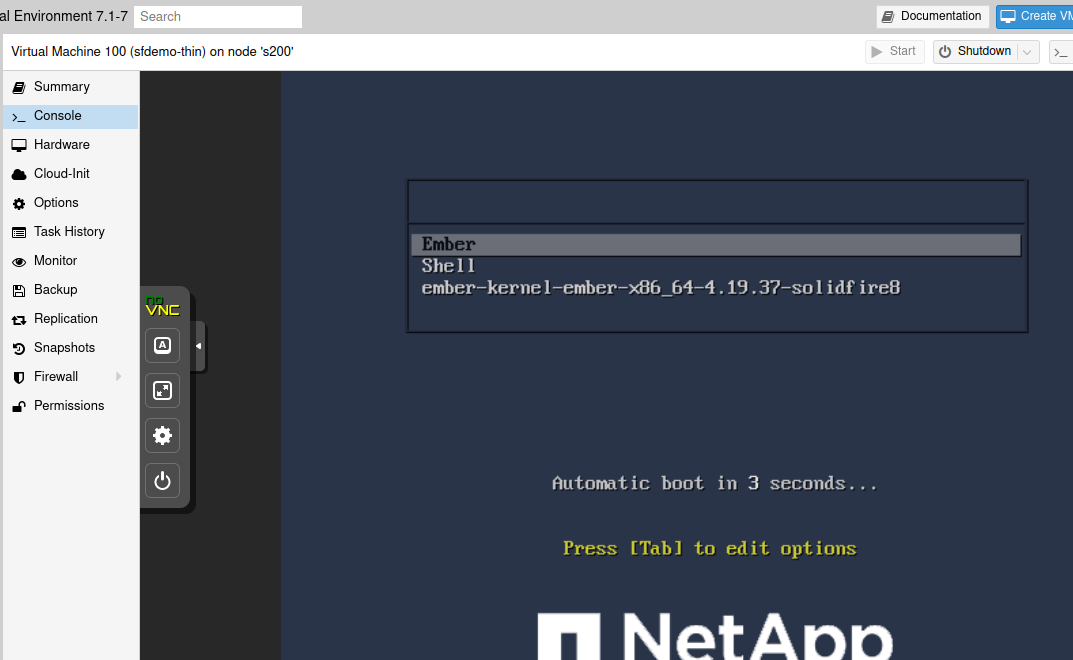The height and width of the screenshot is (660, 1073).
Task: Click the Options gear icon
Action: [19, 203]
